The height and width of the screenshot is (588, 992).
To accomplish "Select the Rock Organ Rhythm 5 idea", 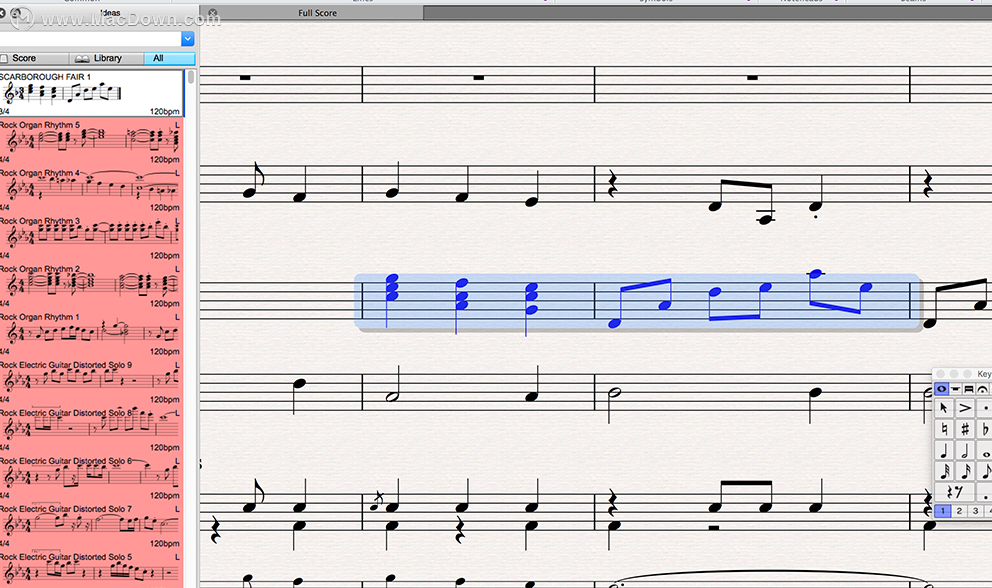I will click(91, 141).
